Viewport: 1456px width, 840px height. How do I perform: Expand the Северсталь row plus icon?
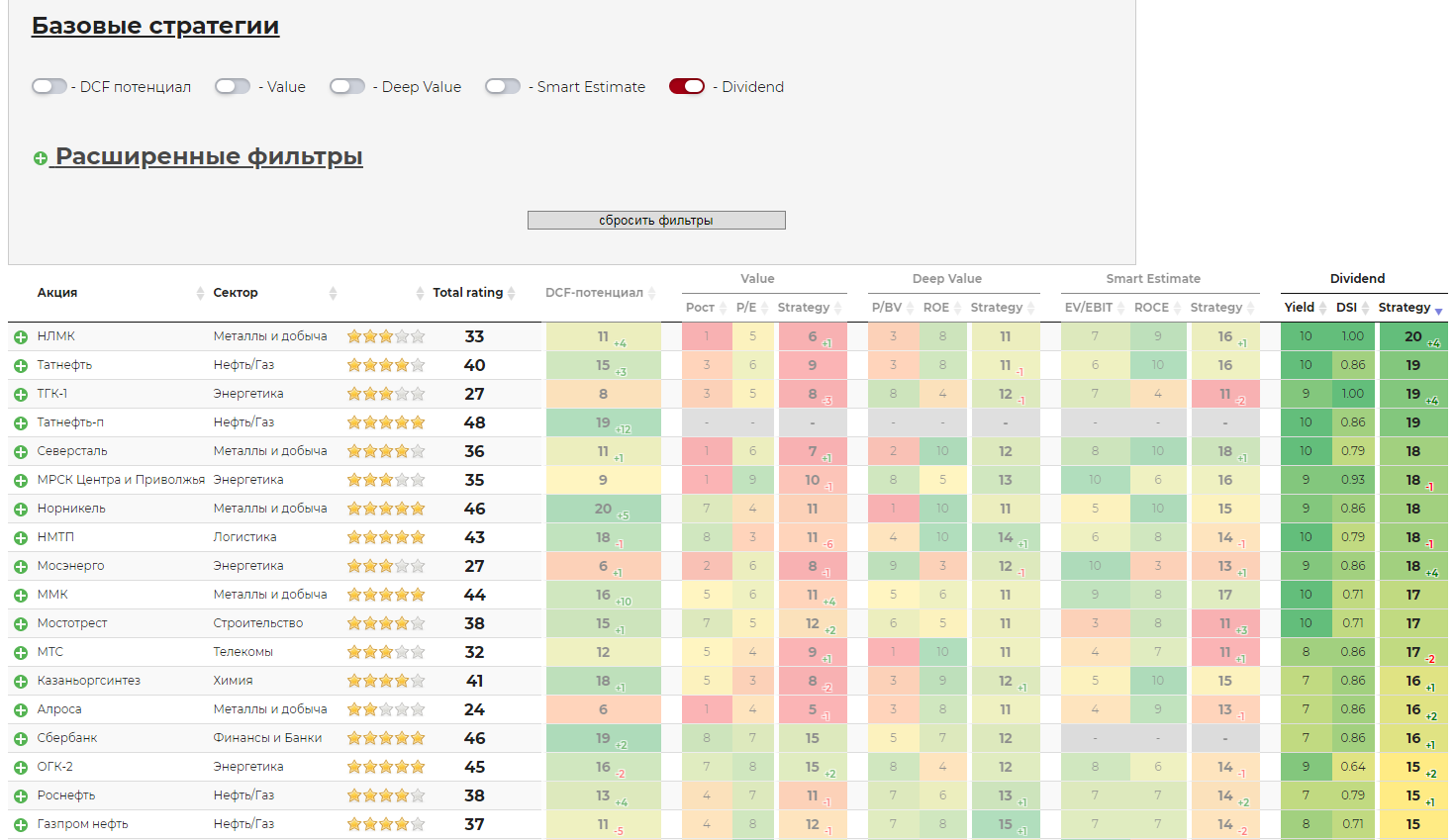[x=21, y=452]
